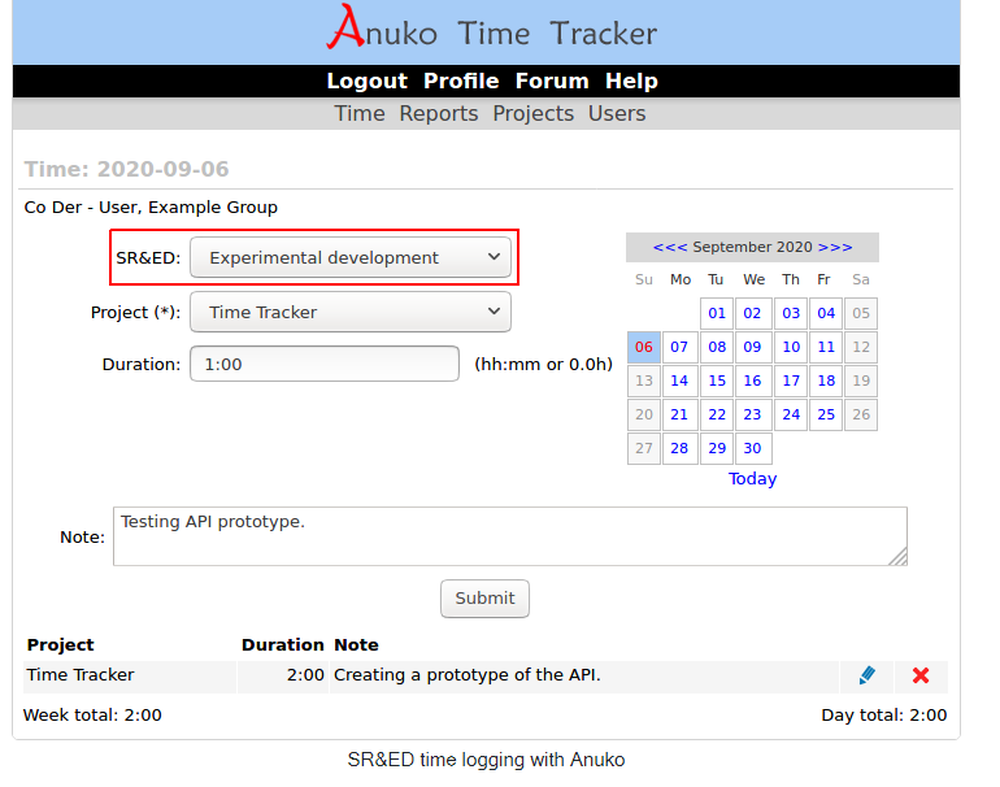Select September 19 in the calendar
The height and width of the screenshot is (787, 1000).
[861, 381]
